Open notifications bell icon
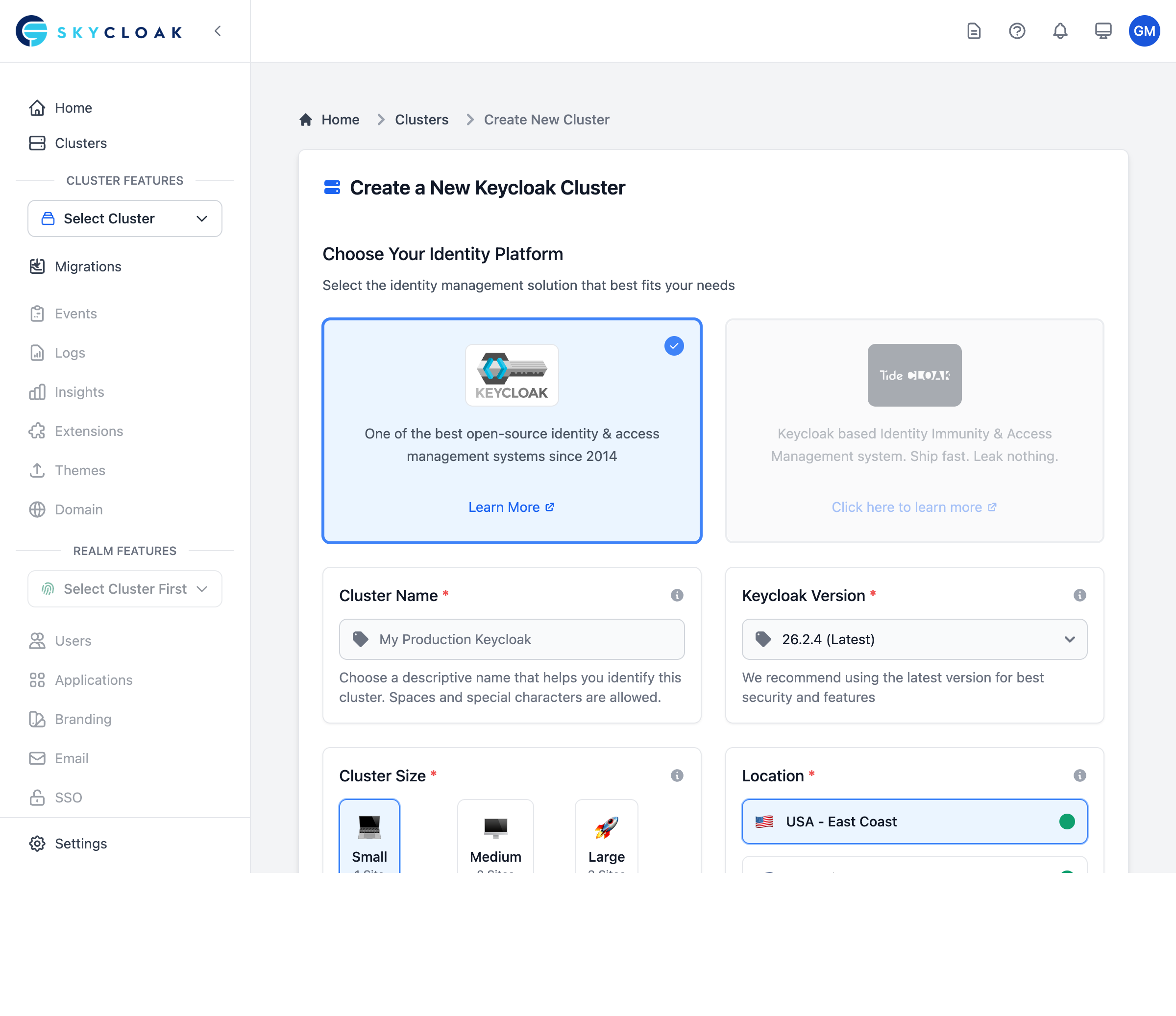The width and height of the screenshot is (1176, 1016). tap(1060, 31)
